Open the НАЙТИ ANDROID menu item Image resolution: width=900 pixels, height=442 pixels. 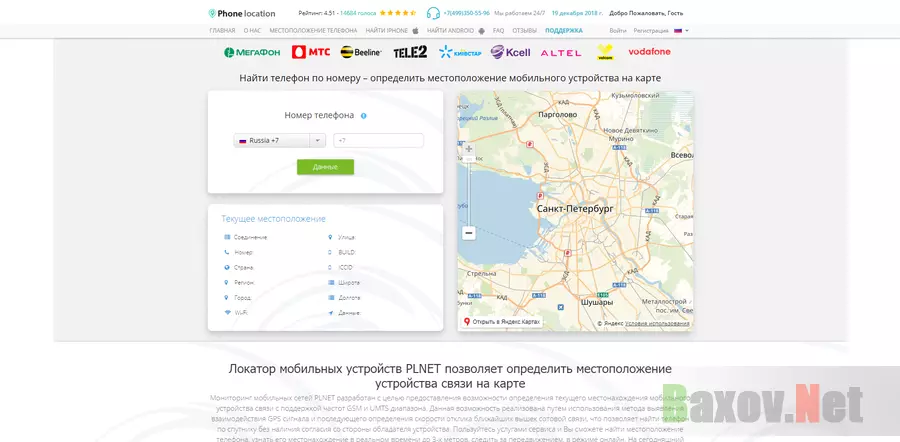pyautogui.click(x=451, y=30)
